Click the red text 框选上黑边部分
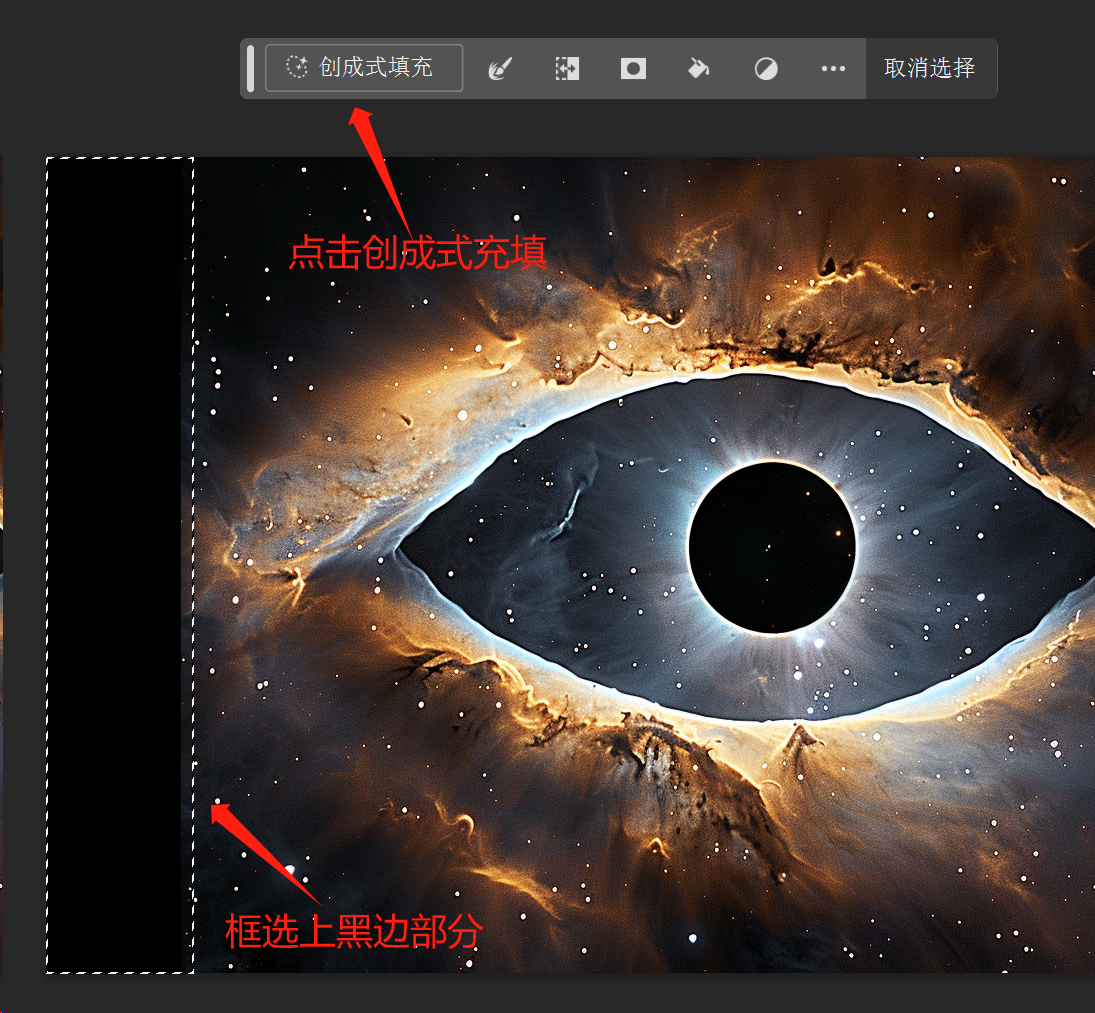Image resolution: width=1095 pixels, height=1013 pixels. [354, 931]
